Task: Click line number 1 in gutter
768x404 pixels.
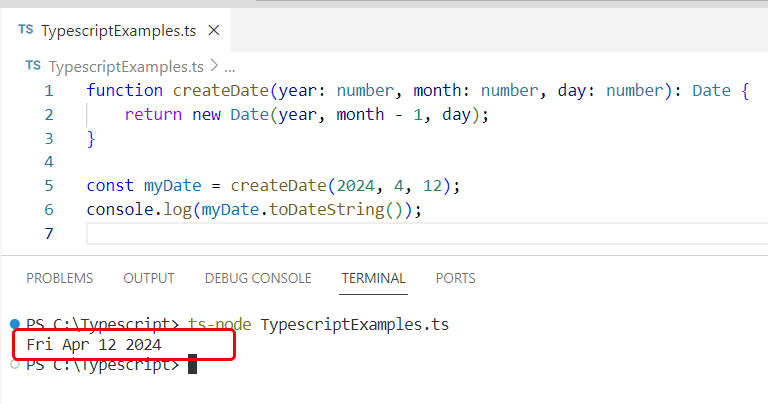Action: click(x=48, y=91)
